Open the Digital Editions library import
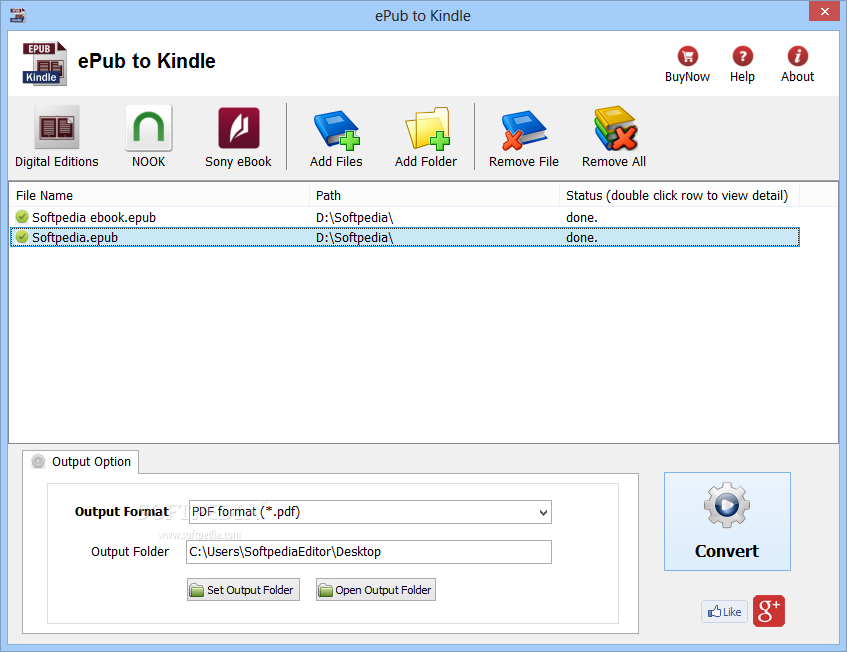 [57, 127]
